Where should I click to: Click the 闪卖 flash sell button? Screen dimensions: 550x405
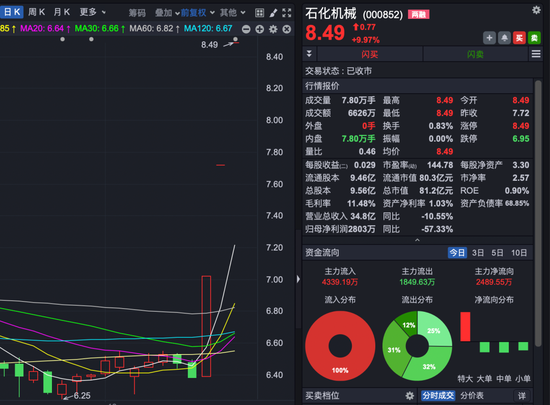click(475, 54)
